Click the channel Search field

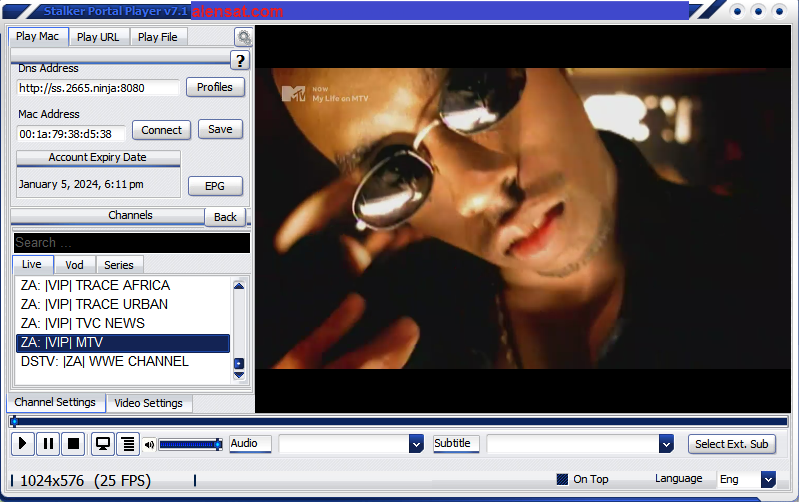click(x=131, y=242)
